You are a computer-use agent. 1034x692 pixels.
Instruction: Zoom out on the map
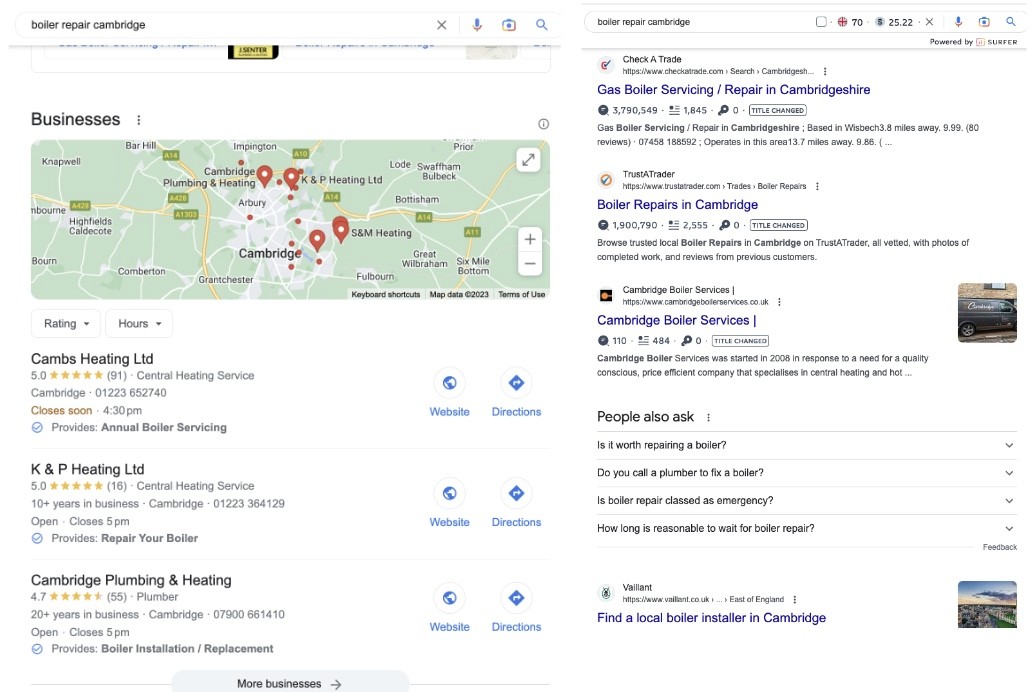pyautogui.click(x=530, y=264)
